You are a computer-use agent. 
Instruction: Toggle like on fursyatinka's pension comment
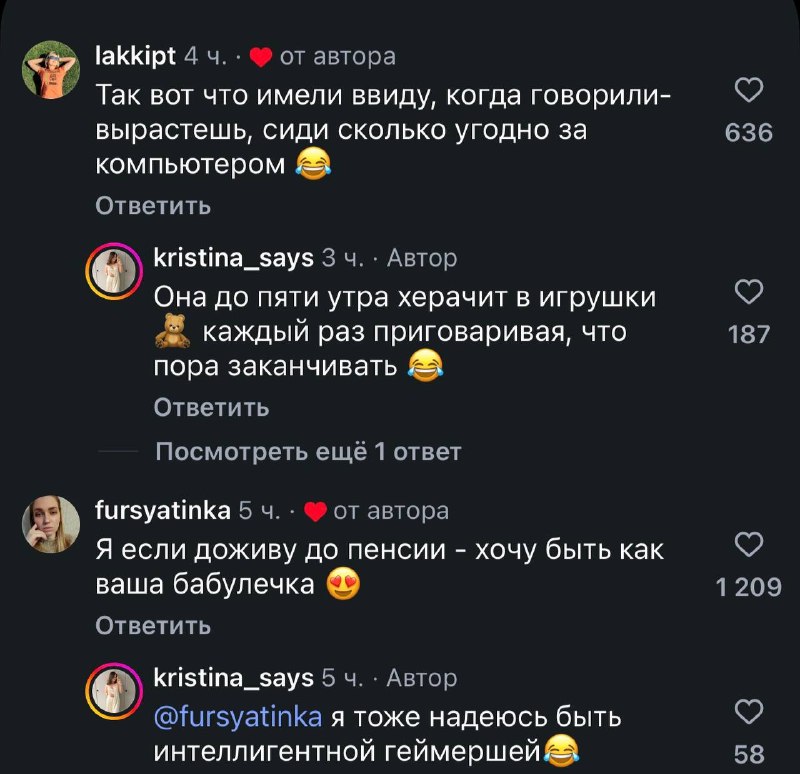coord(747,546)
